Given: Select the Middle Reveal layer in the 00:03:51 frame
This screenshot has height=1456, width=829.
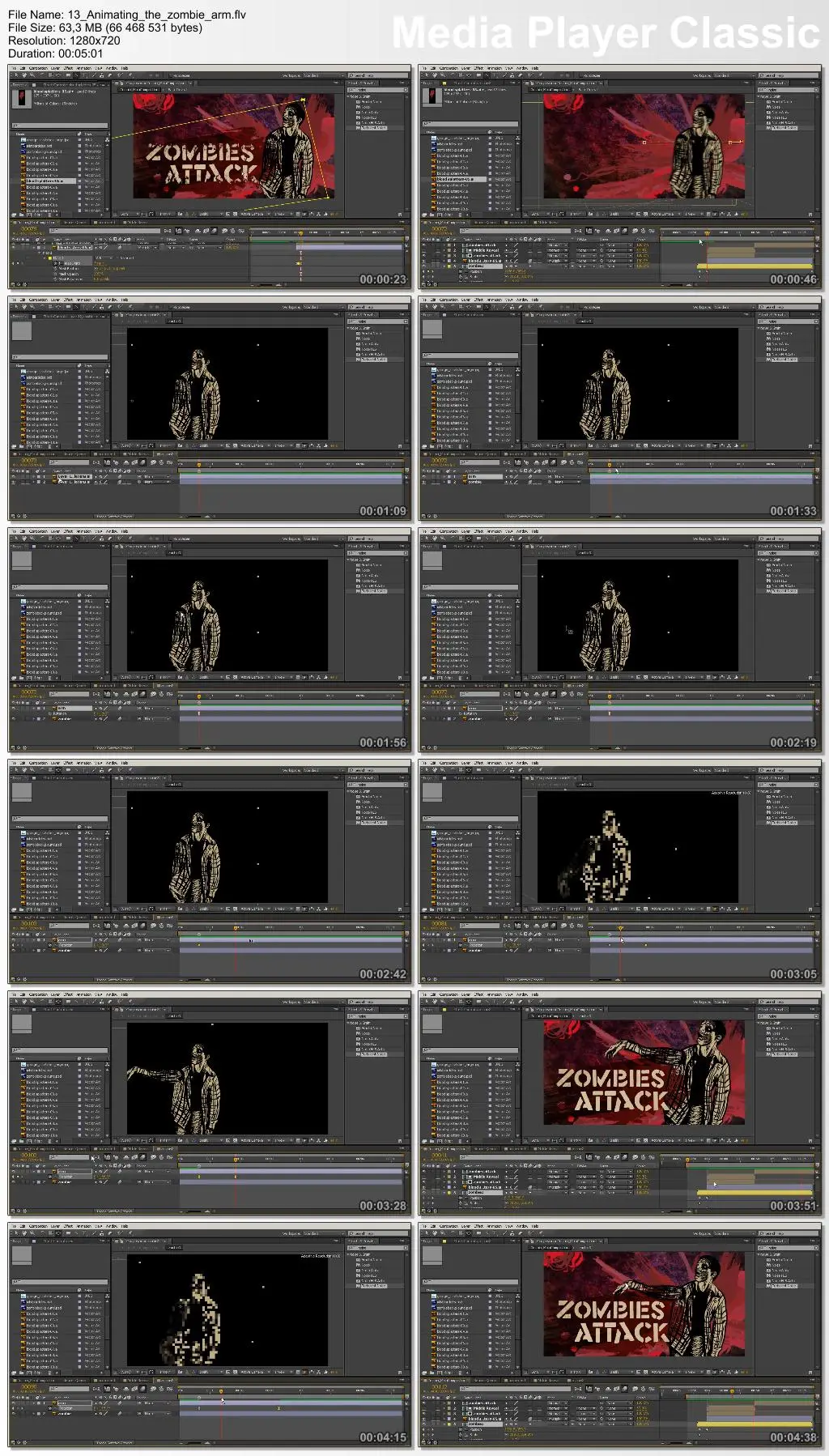Looking at the screenshot, I should pyautogui.click(x=486, y=1177).
